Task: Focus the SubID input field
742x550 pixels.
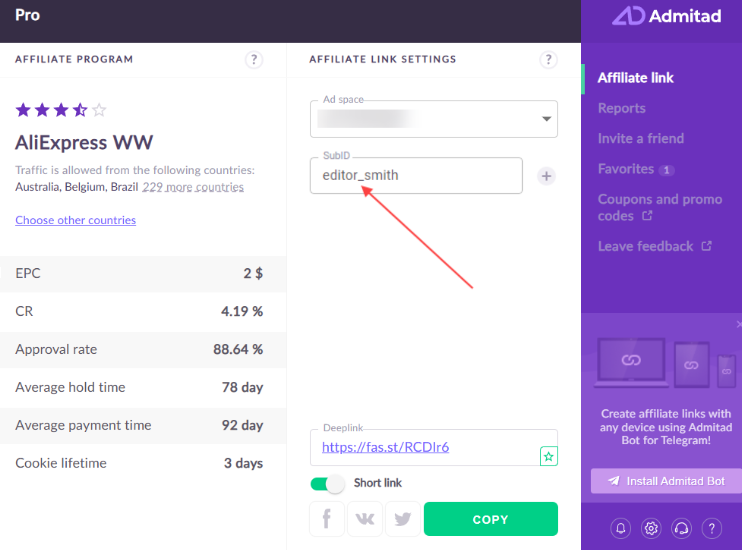Action: (416, 176)
